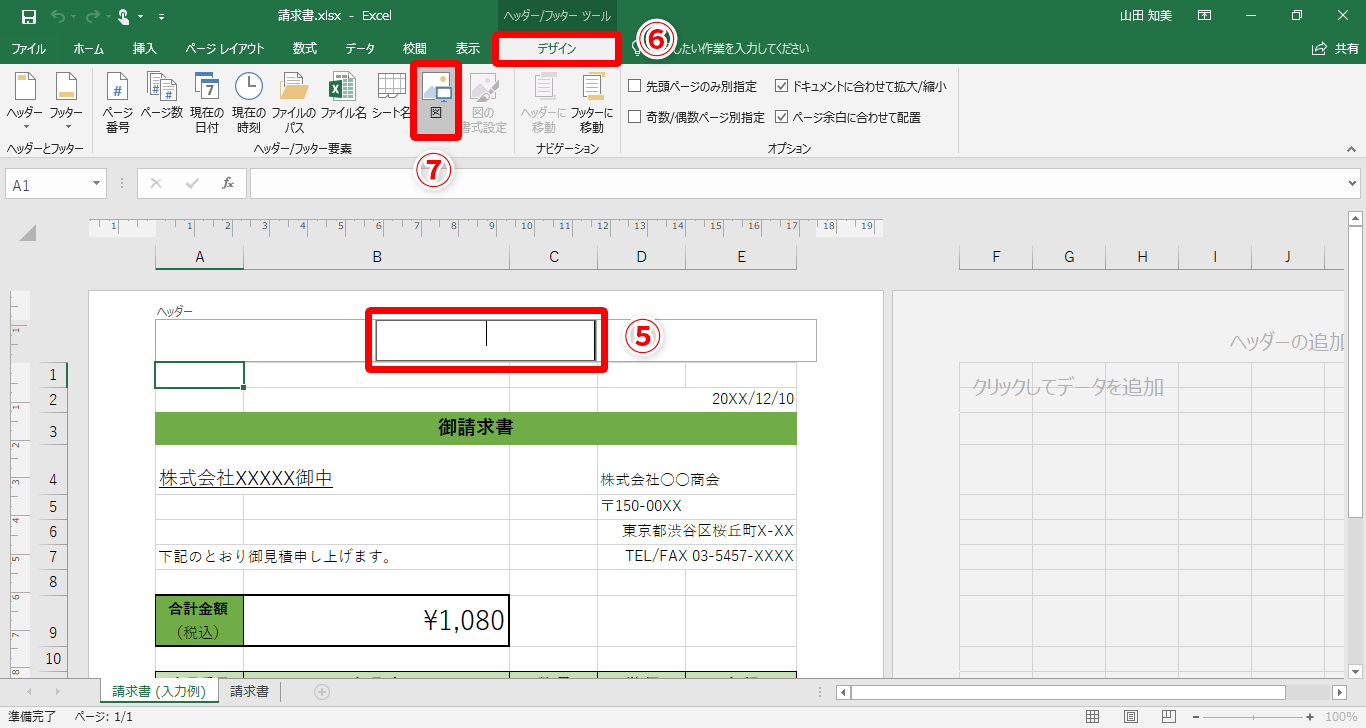Image resolution: width=1366 pixels, height=728 pixels.
Task: Jump to footer with フッターに移動
Action: (592, 103)
